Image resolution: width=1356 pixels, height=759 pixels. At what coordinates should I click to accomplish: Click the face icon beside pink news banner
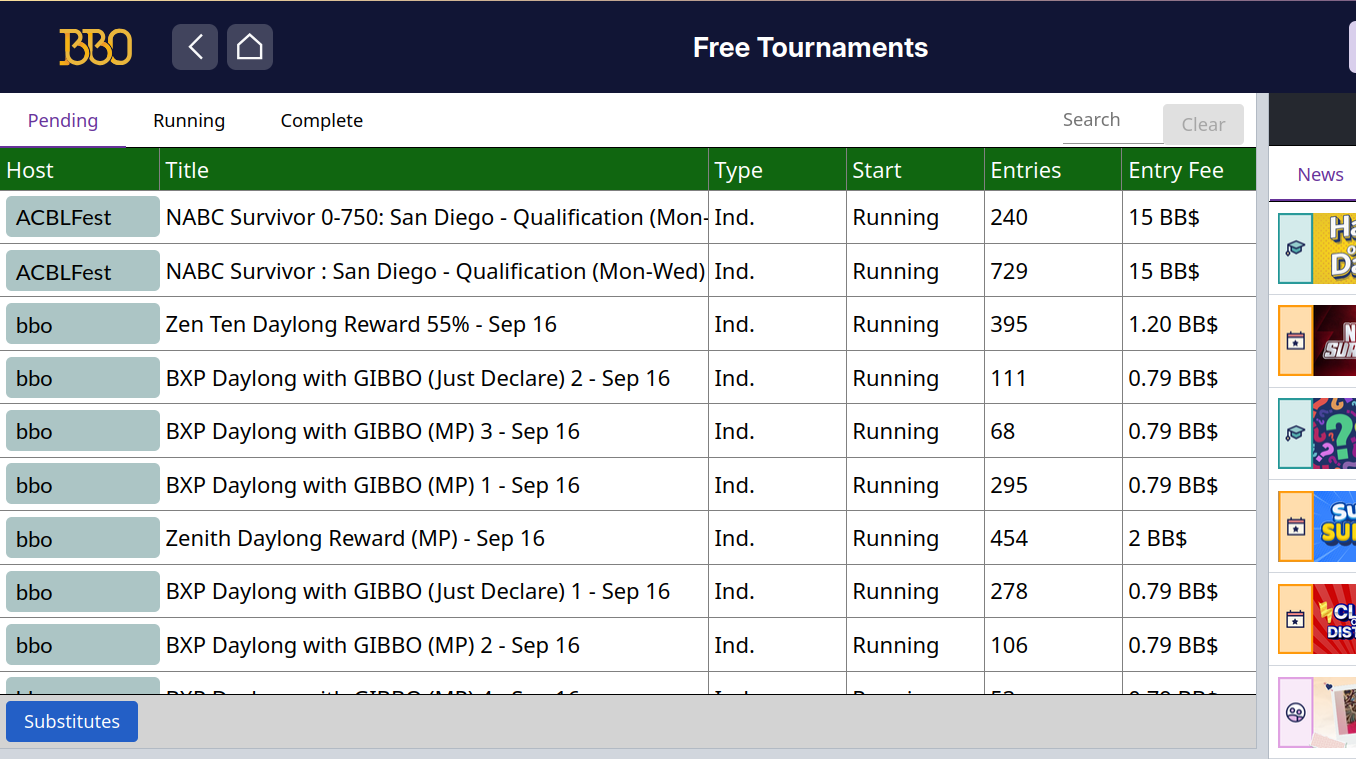[x=1295, y=712]
